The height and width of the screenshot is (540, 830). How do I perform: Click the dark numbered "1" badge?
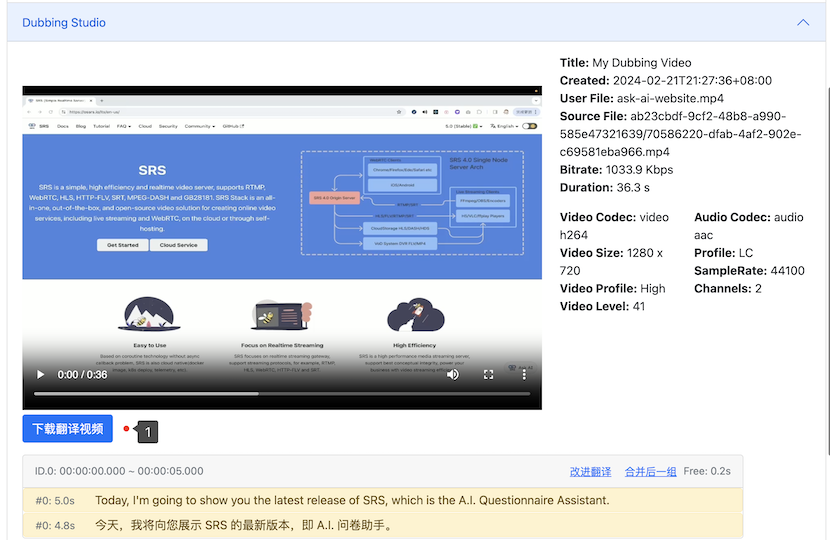click(x=148, y=432)
